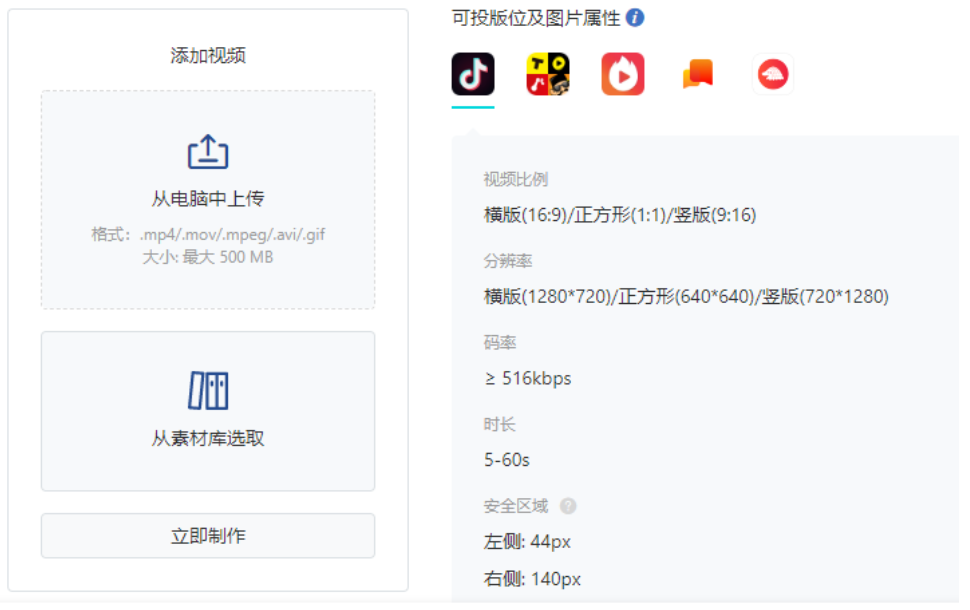Click the resolution value 横版(1280*720)
Viewport: 970px width, 610px height.
tap(547, 297)
